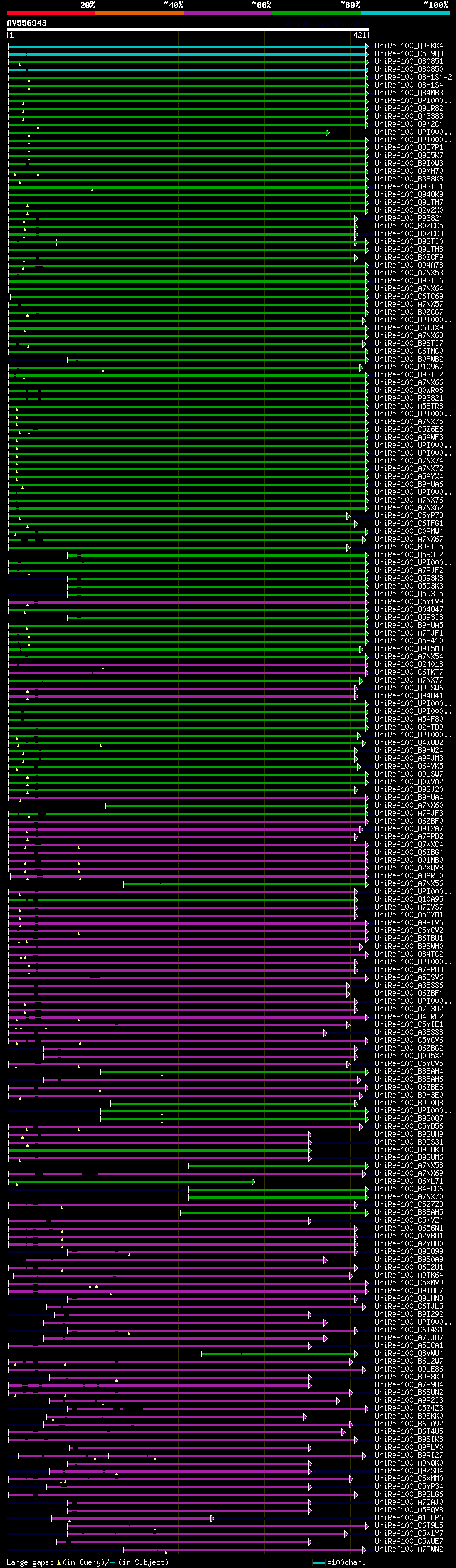Click label UniRef100_B9T2A7
456x1568 pixels.
click(409, 828)
